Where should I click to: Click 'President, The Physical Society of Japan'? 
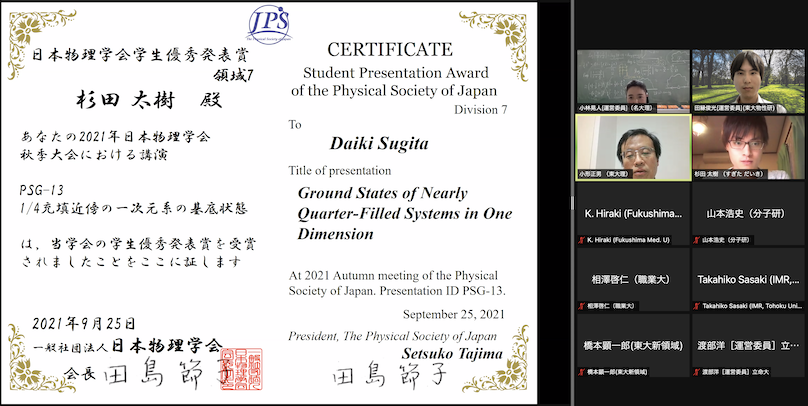[393, 336]
